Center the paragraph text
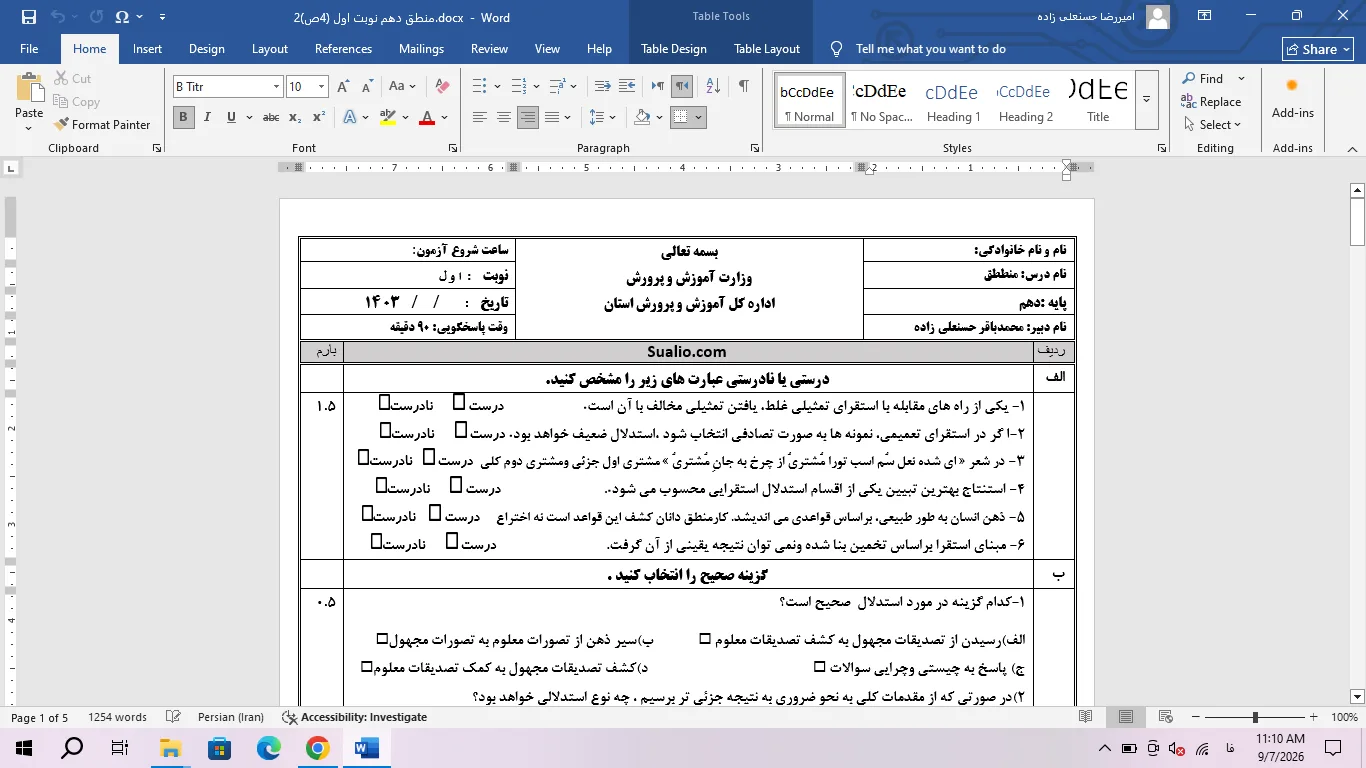Image resolution: width=1366 pixels, height=768 pixels. (504, 117)
